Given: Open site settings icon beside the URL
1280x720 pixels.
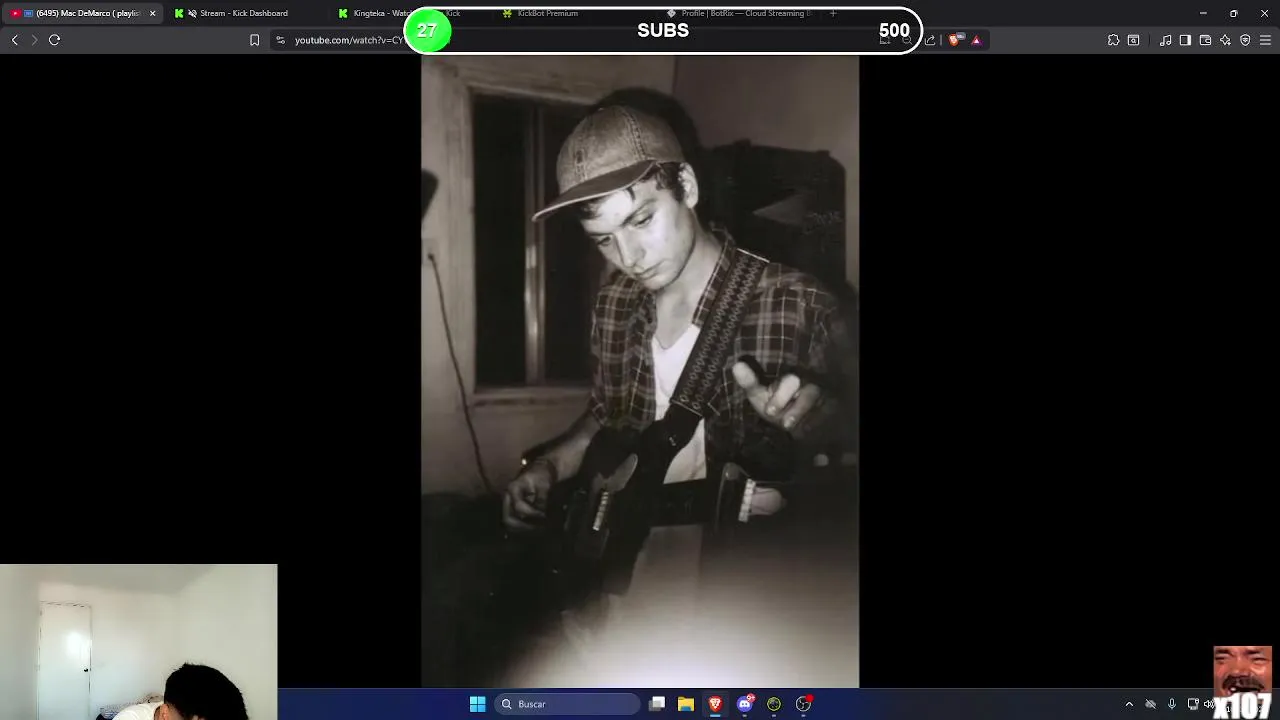Looking at the screenshot, I should point(280,40).
